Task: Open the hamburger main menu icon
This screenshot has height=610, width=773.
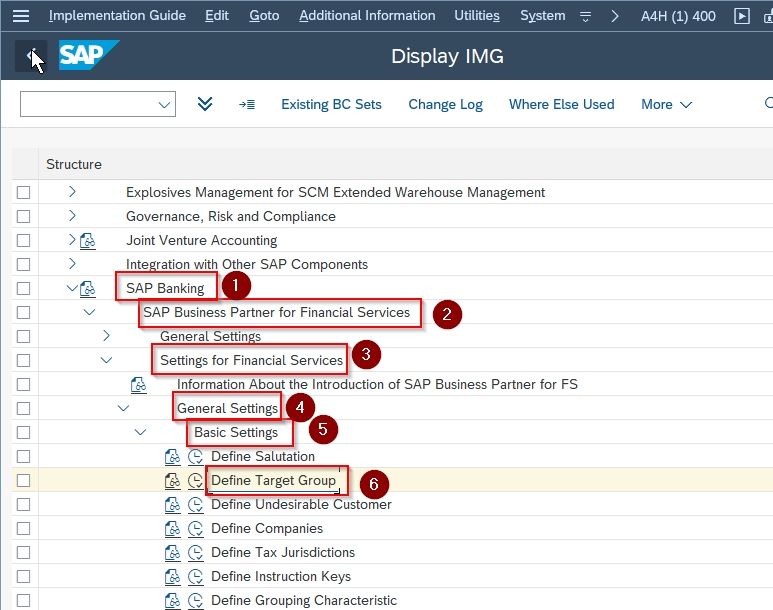Action: click(x=21, y=16)
